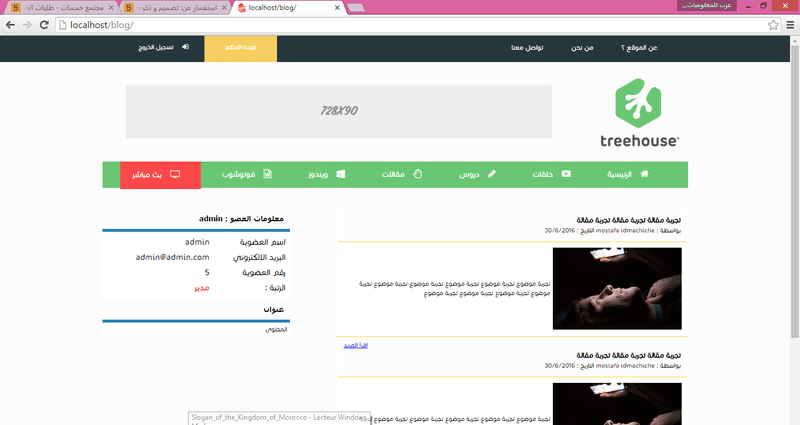Click the pencil icon beside دروس
Image resolution: width=800 pixels, height=425 pixels.
[x=492, y=174]
